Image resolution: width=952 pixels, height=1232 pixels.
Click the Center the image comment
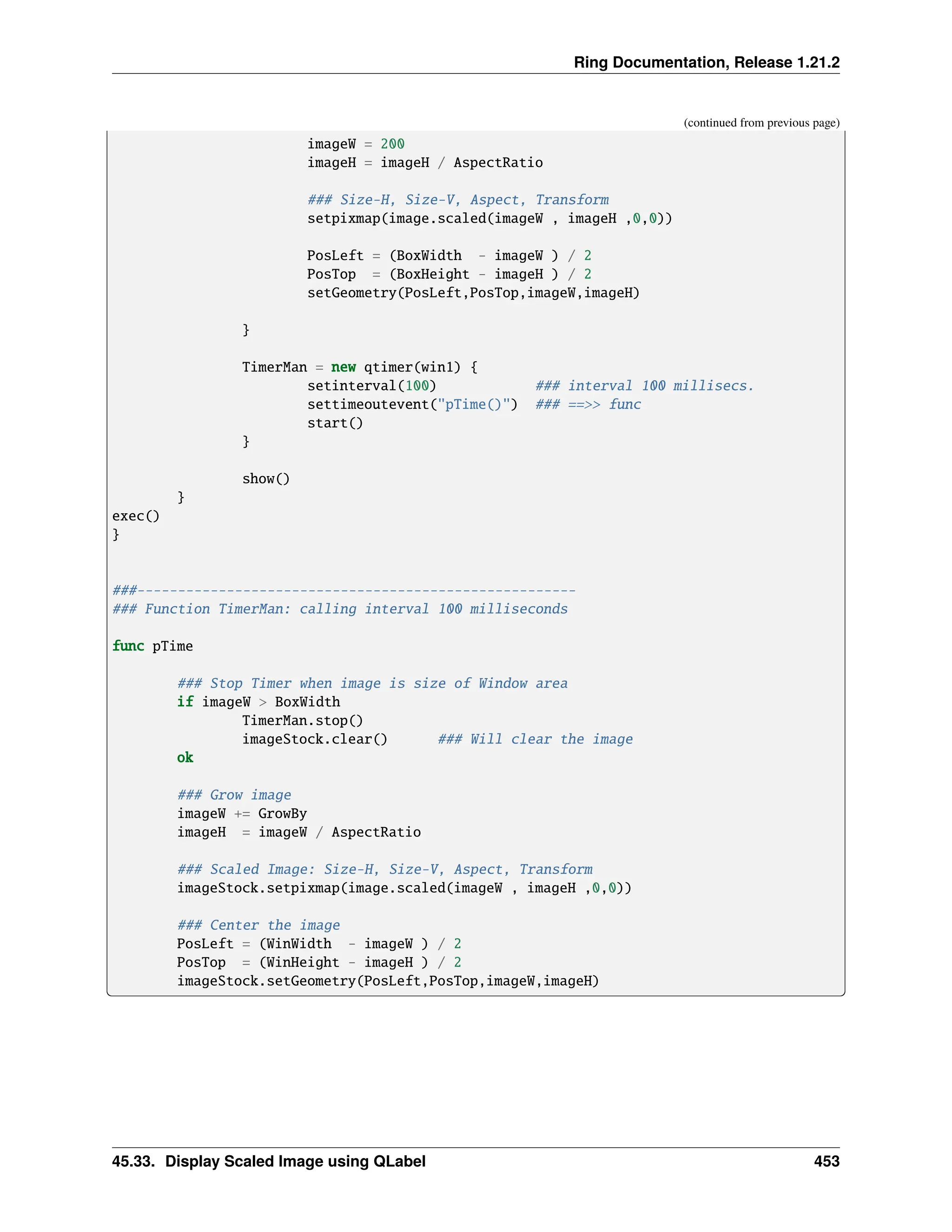tap(258, 925)
